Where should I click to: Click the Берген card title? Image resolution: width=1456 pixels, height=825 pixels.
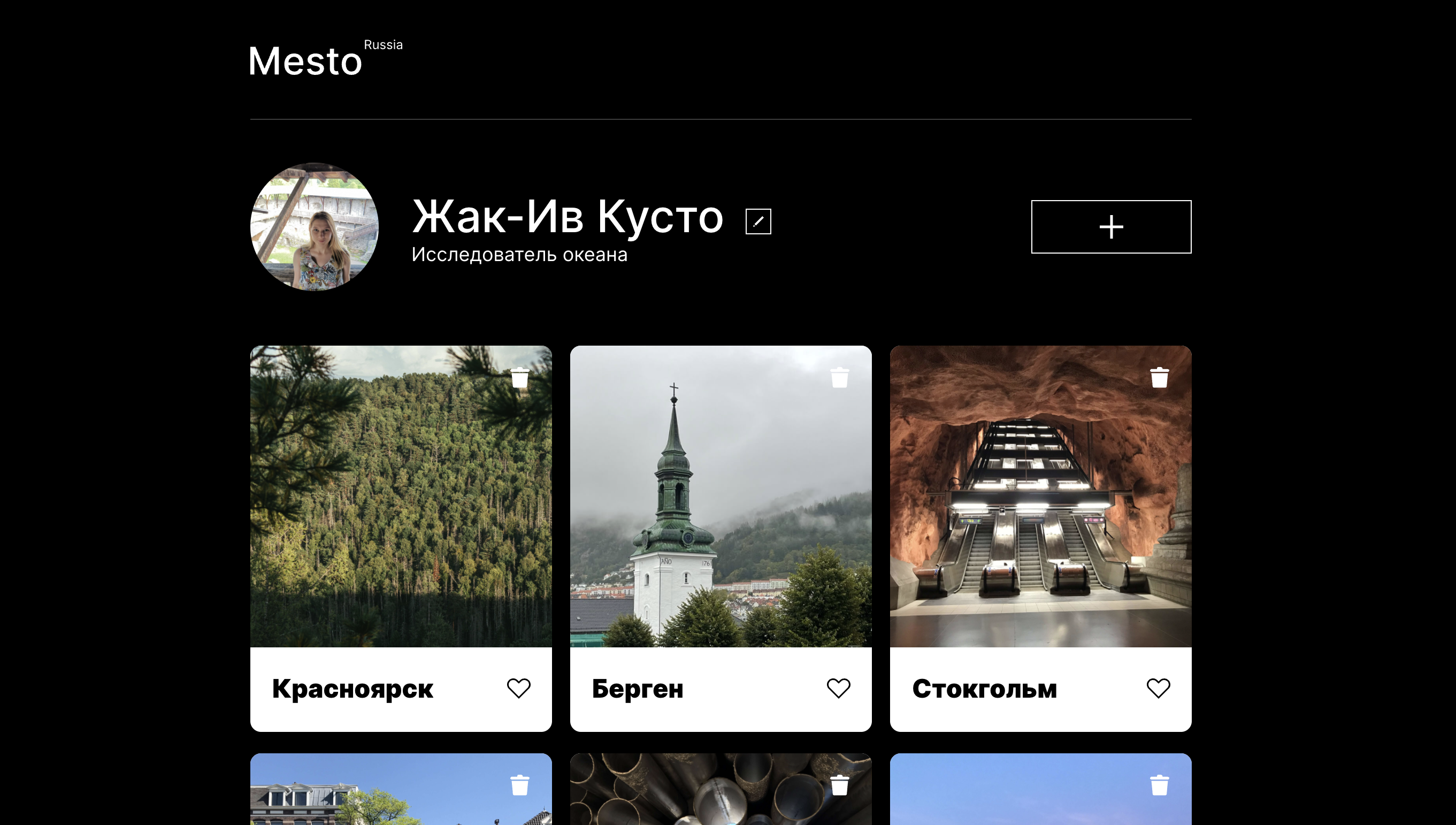pos(638,689)
